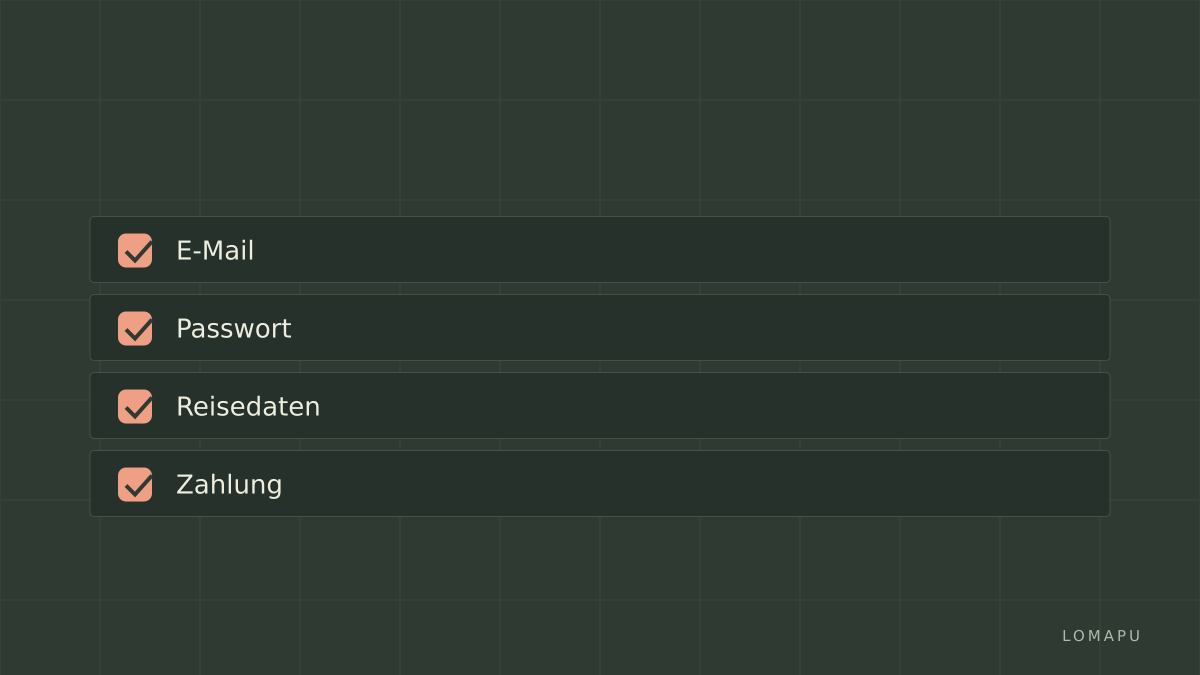Toggle the Reisedaten checkbox off
The image size is (1200, 675).
pos(135,406)
